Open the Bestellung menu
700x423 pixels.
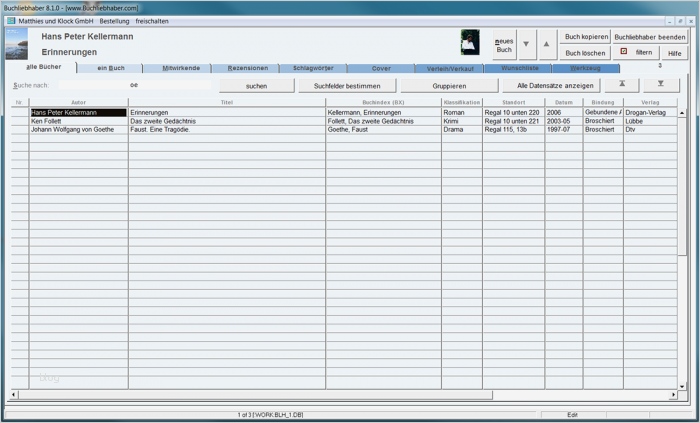tap(114, 21)
